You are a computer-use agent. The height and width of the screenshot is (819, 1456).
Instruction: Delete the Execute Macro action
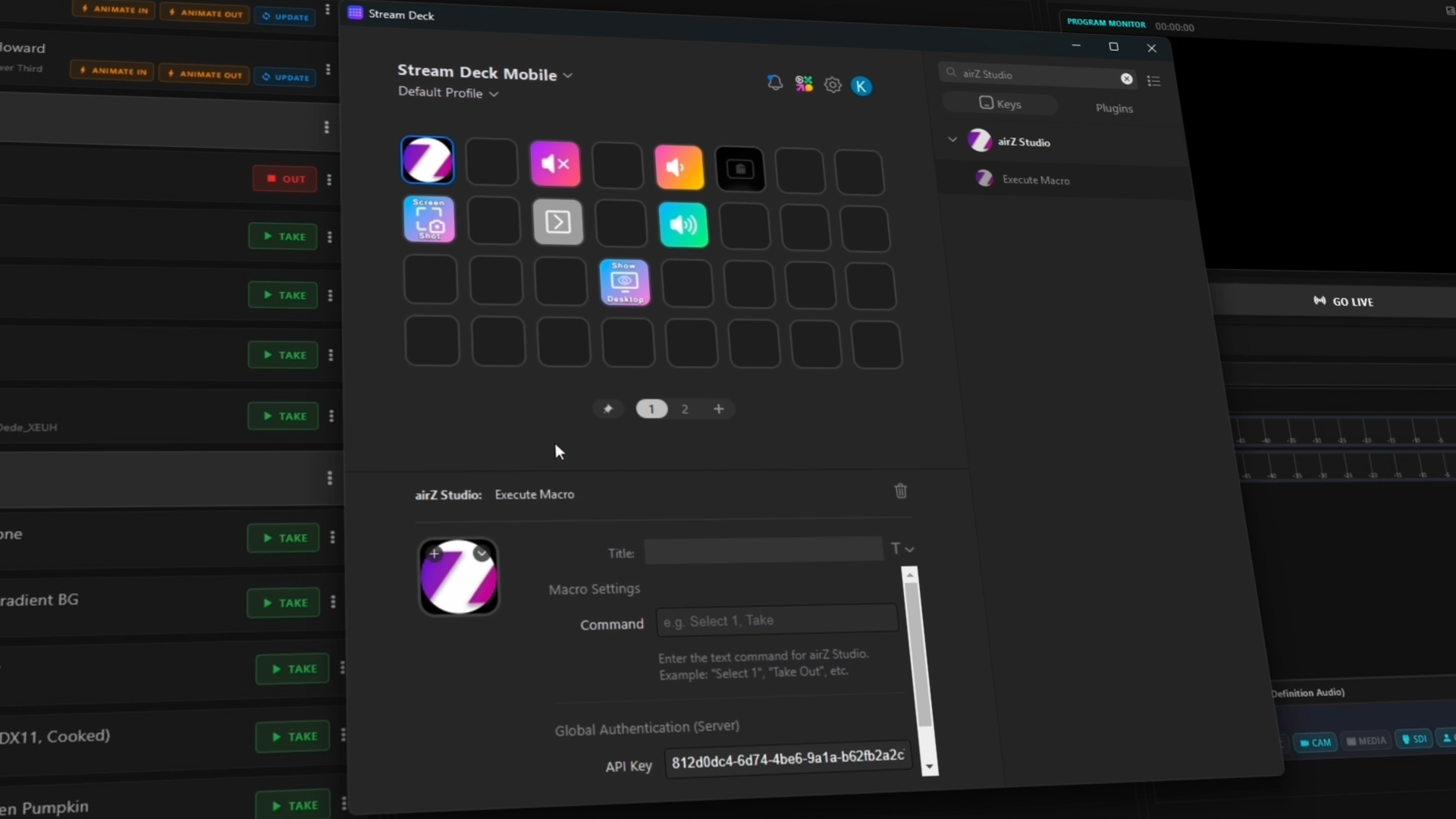[901, 491]
